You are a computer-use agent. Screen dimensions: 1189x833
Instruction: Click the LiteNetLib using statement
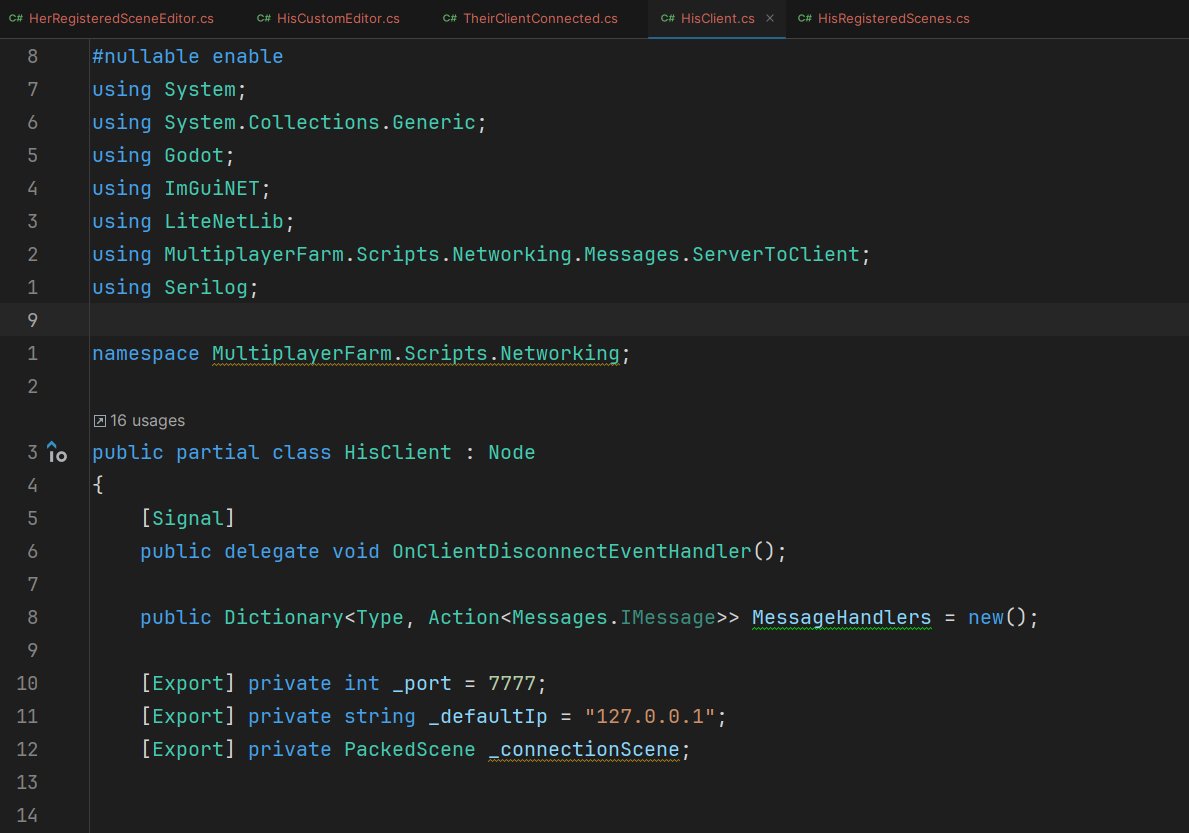pos(193,221)
